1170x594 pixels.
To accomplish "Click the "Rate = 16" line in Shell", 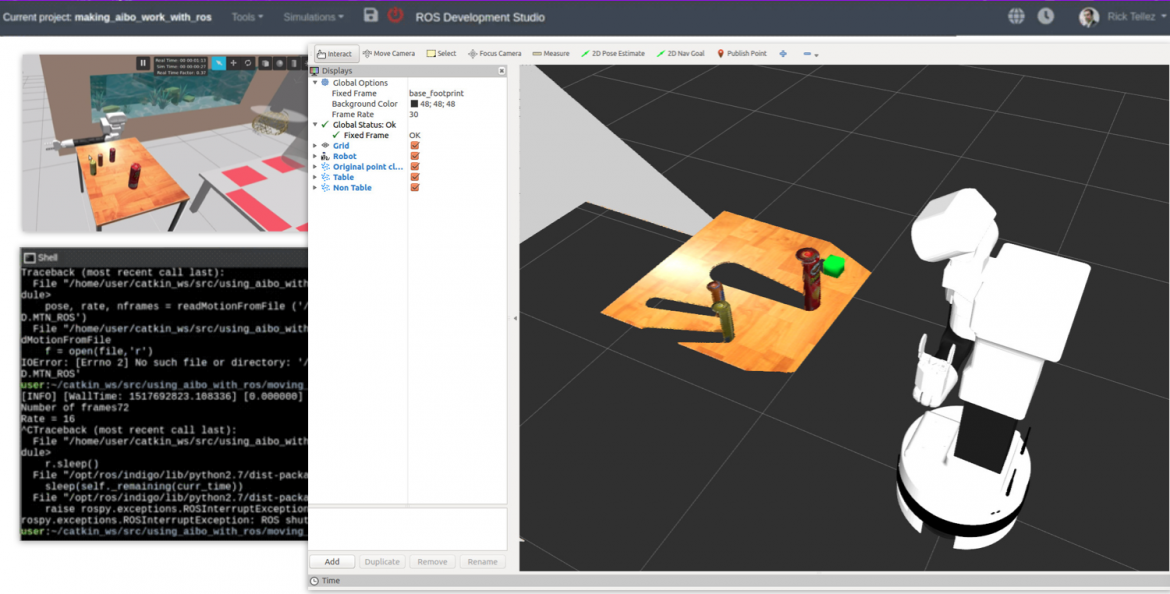I will click(x=48, y=419).
